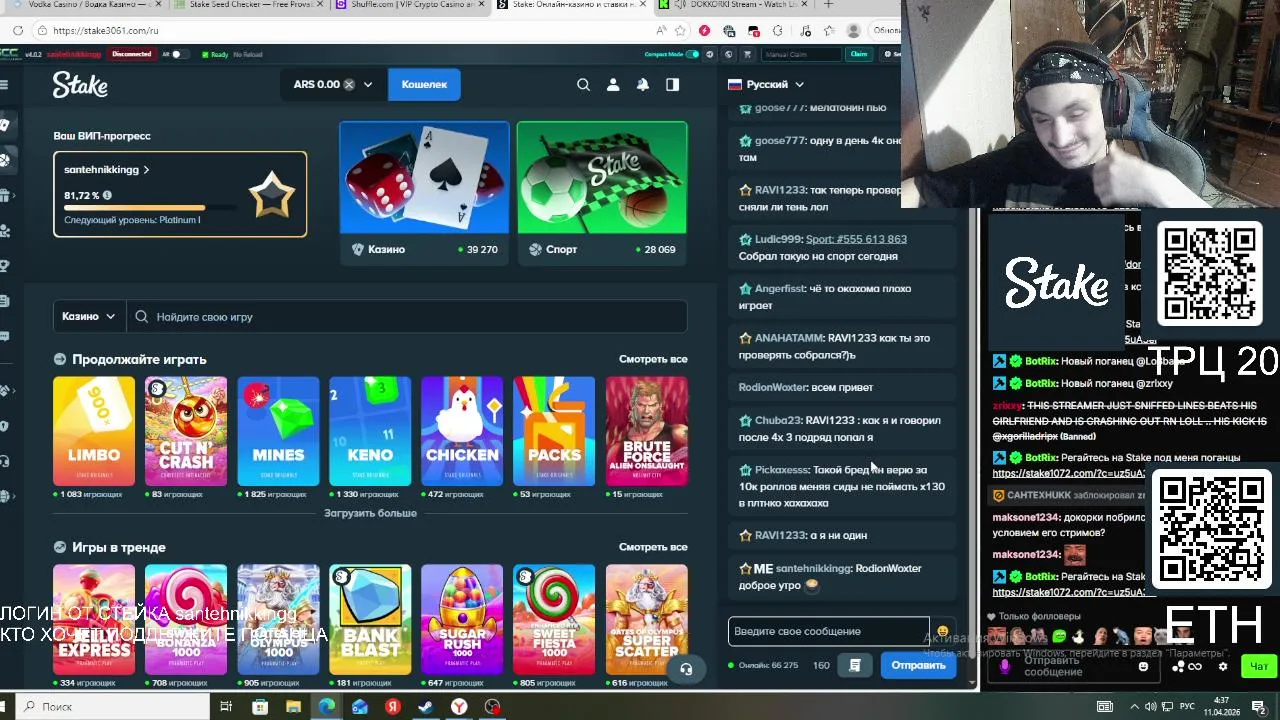Open the new browser tab button
Viewport: 1280px width, 720px height.
[x=828, y=5]
